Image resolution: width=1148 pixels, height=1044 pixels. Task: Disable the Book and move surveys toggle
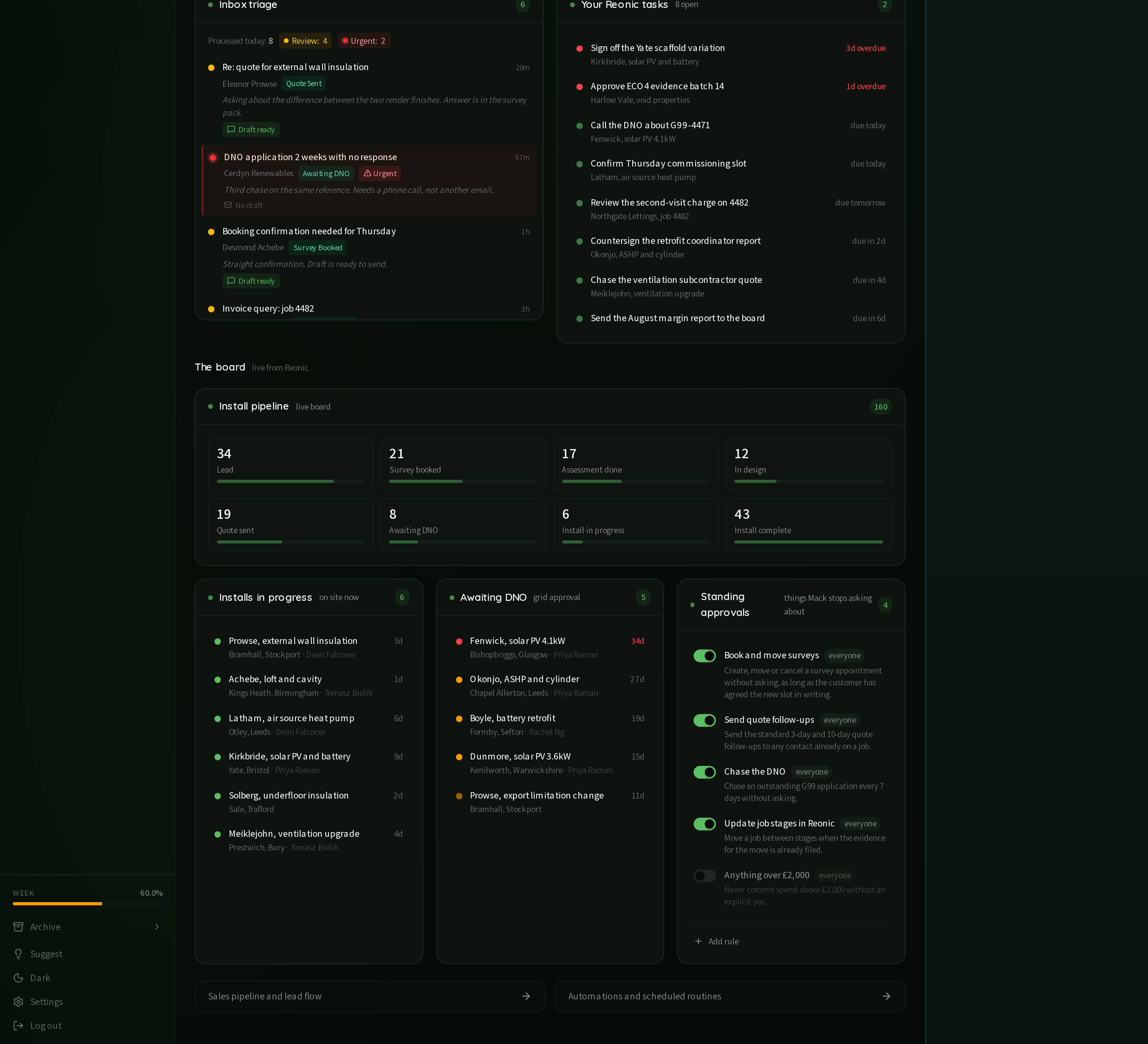coord(704,656)
